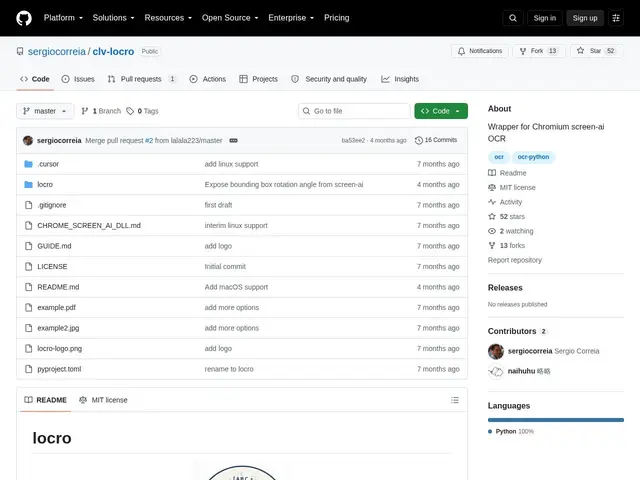Expand the Resources menu
640x480 pixels.
pyautogui.click(x=168, y=18)
